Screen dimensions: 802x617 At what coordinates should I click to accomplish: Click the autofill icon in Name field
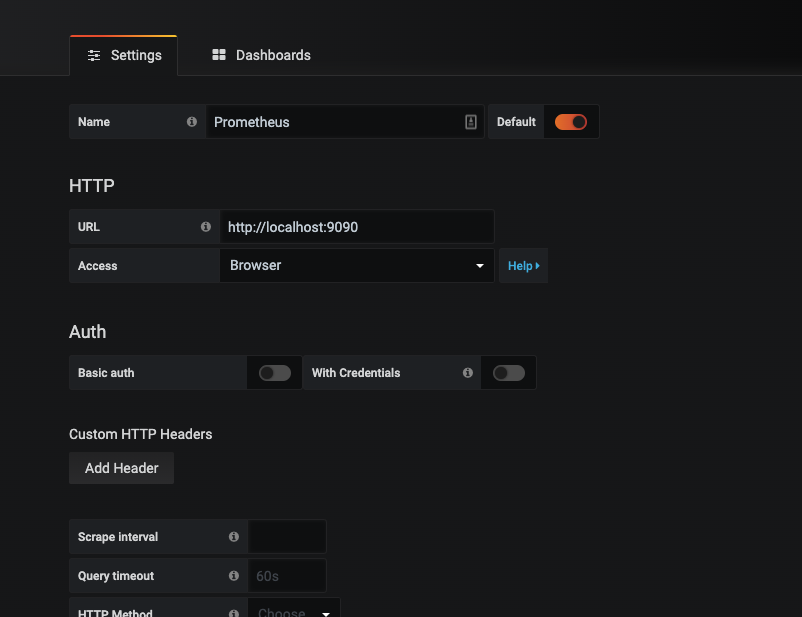[x=471, y=122]
